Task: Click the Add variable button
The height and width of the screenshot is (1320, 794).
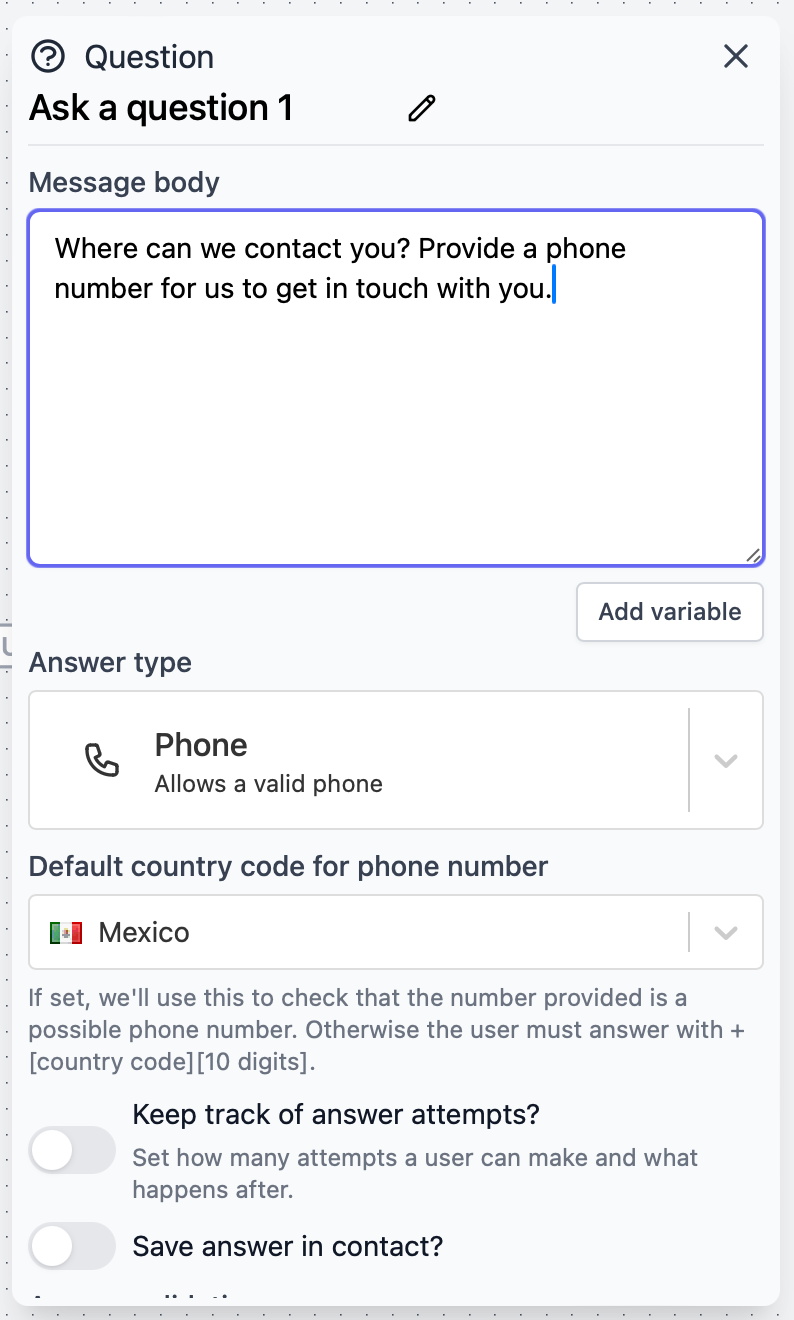Action: pyautogui.click(x=669, y=611)
